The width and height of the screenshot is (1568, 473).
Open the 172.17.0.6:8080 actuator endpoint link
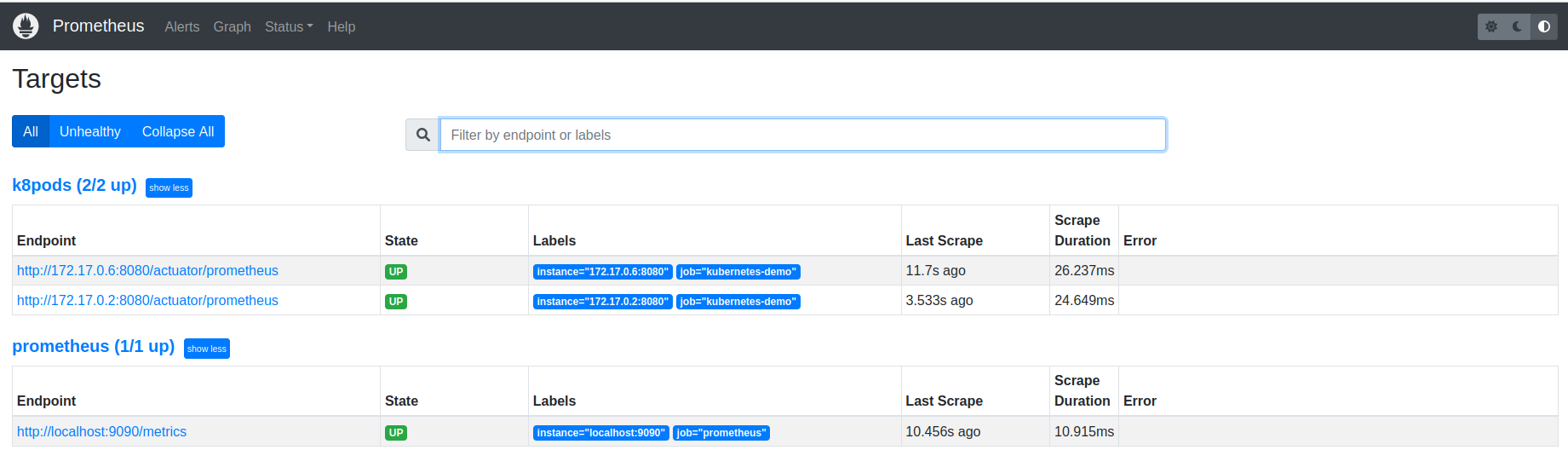pos(147,270)
